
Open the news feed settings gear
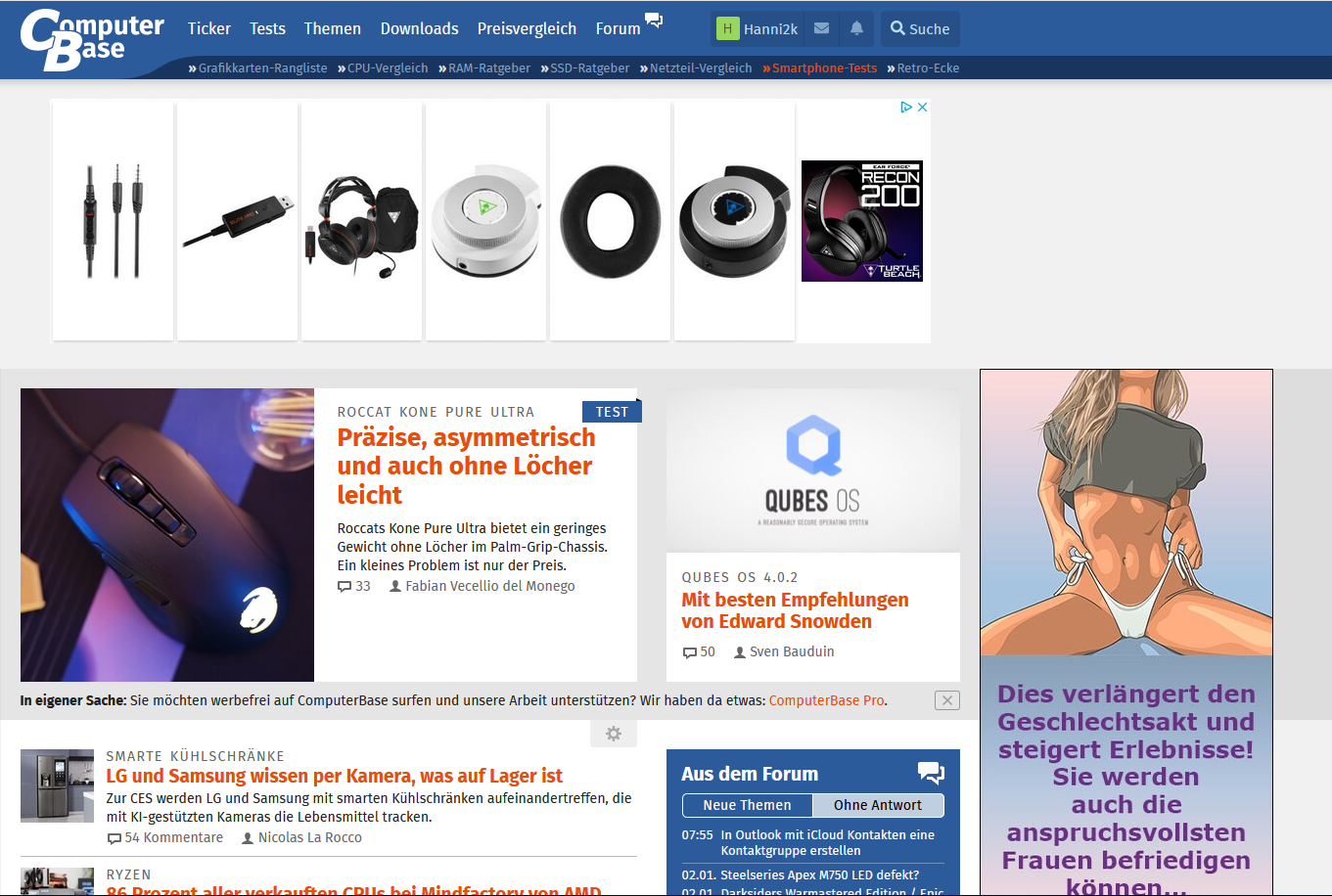pos(614,734)
